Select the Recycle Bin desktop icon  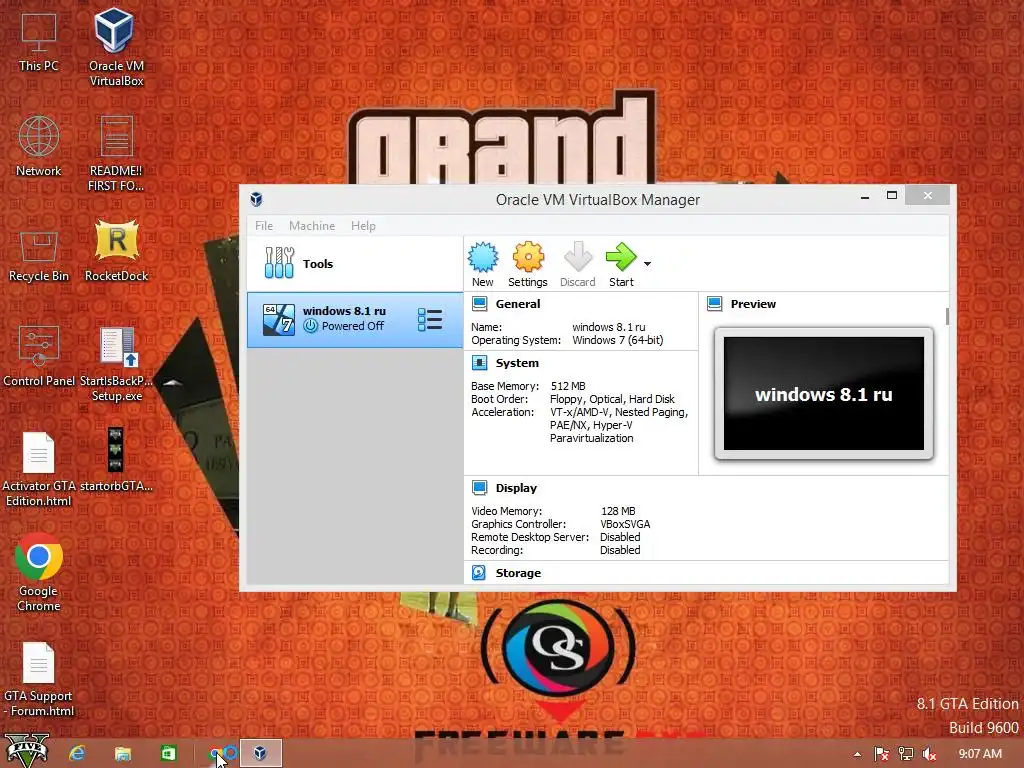tap(39, 255)
